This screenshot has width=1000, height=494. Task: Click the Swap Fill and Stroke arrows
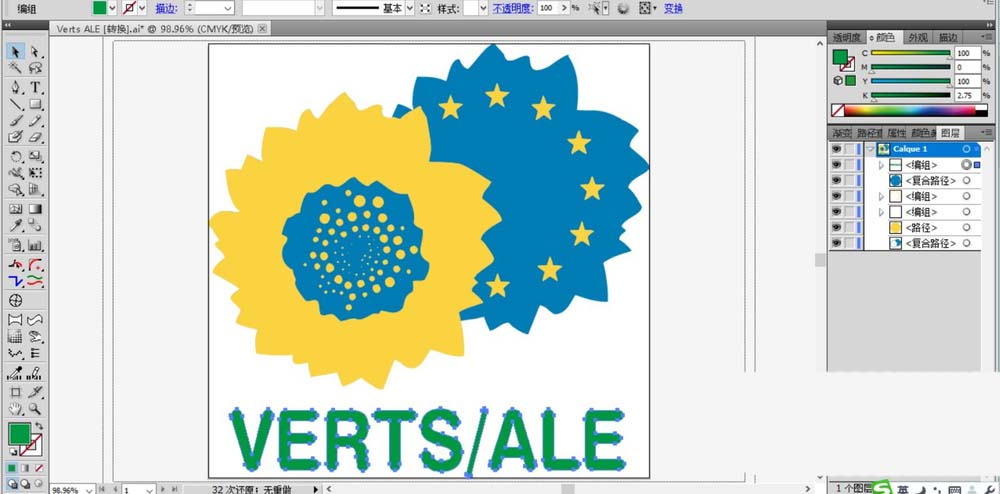point(40,426)
